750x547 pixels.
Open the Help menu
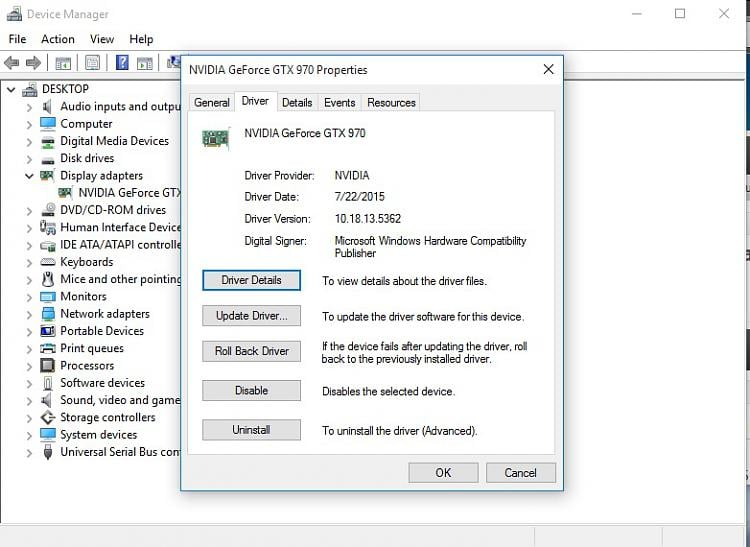click(x=141, y=39)
